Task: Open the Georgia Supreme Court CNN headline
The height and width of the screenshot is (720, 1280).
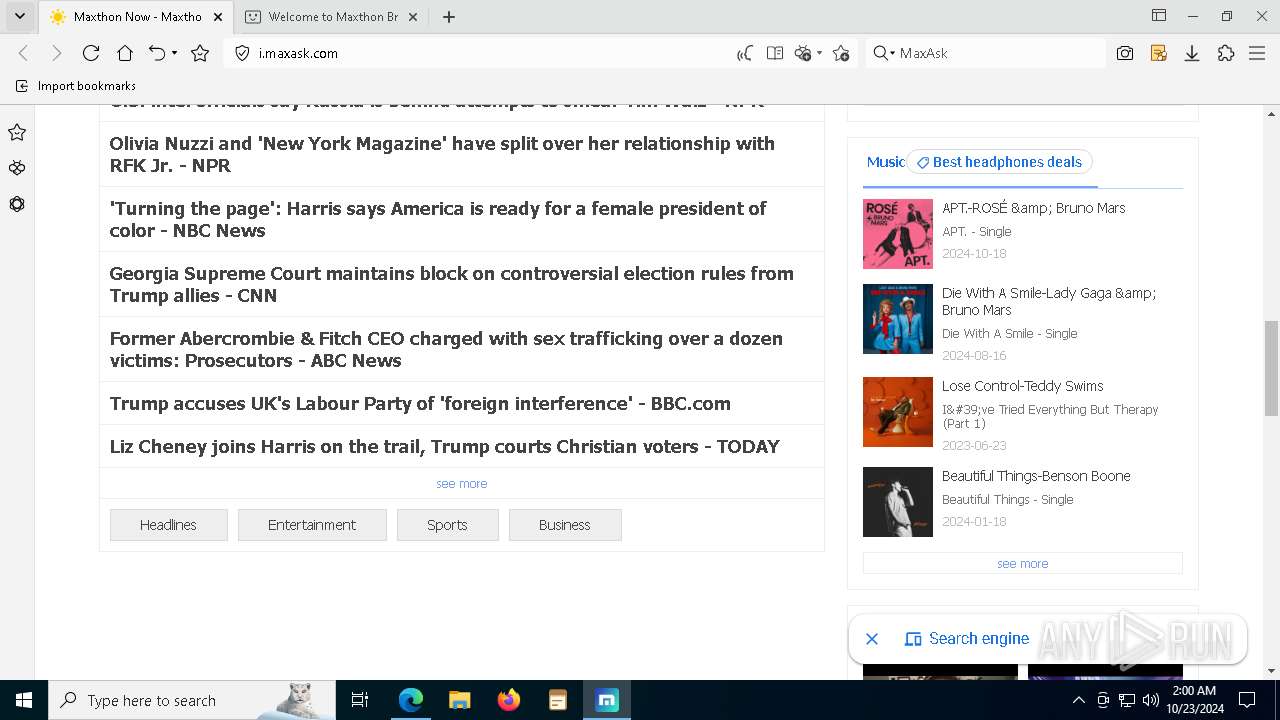Action: coord(451,284)
